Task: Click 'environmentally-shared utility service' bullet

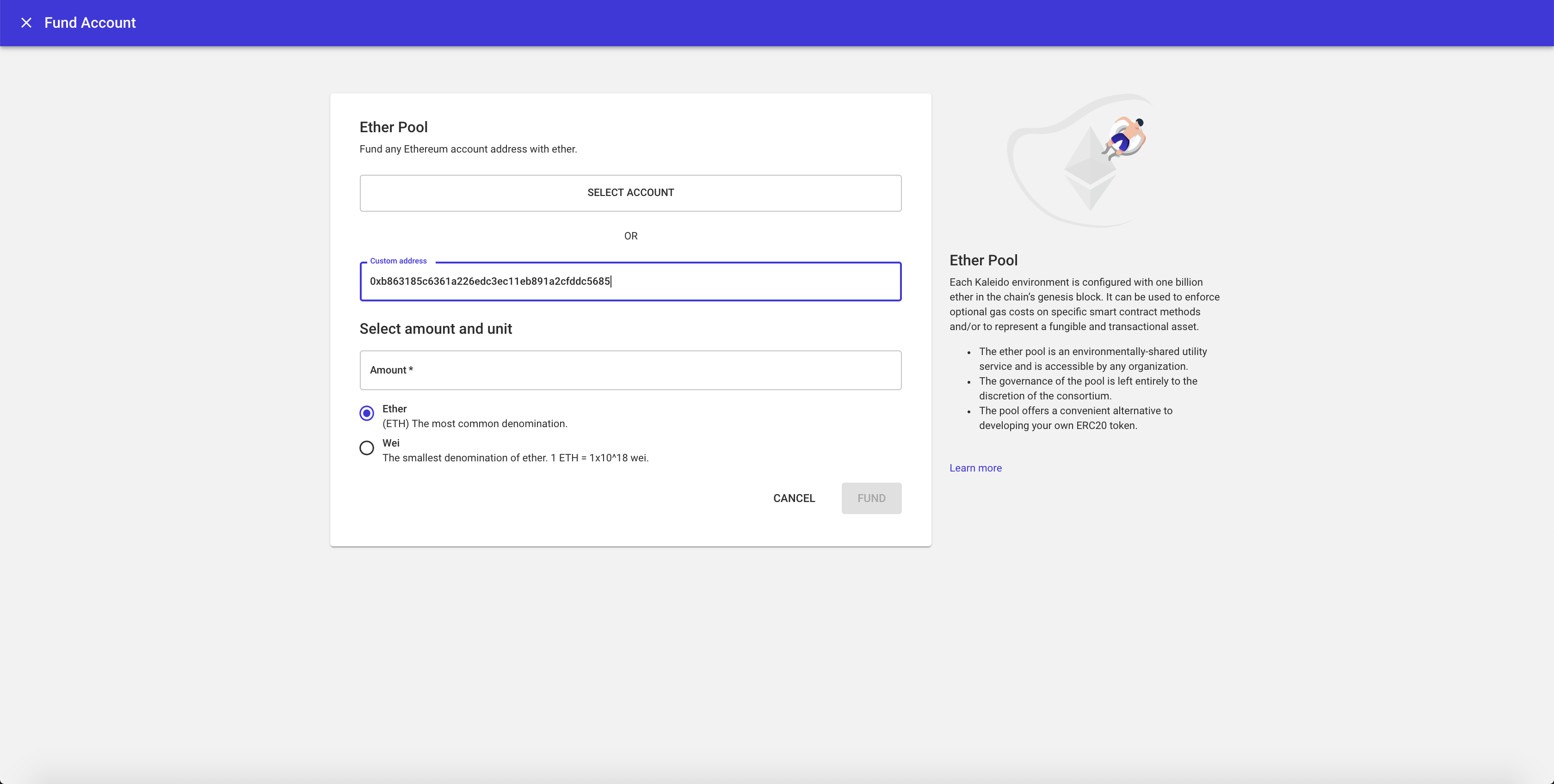Action: [x=1092, y=359]
